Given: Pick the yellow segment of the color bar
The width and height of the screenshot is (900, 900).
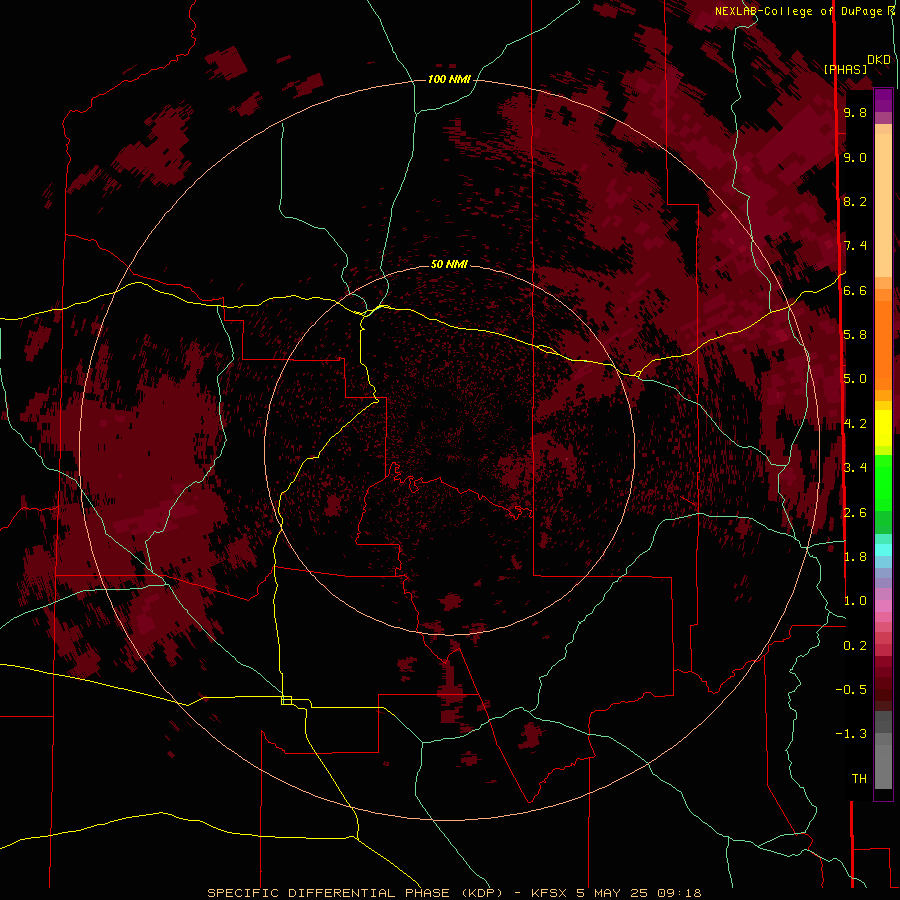Looking at the screenshot, I should point(883,428).
